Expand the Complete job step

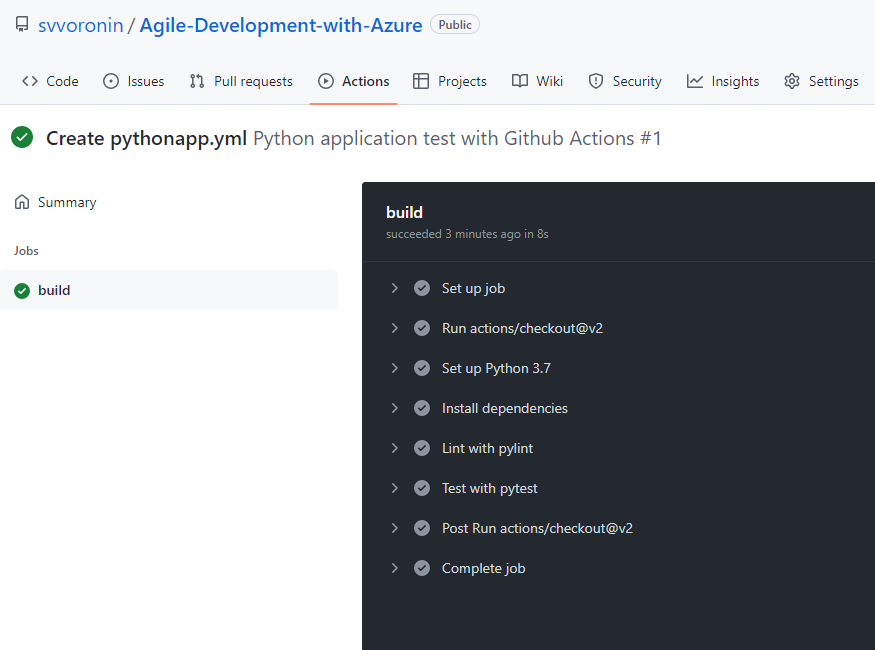coord(395,568)
